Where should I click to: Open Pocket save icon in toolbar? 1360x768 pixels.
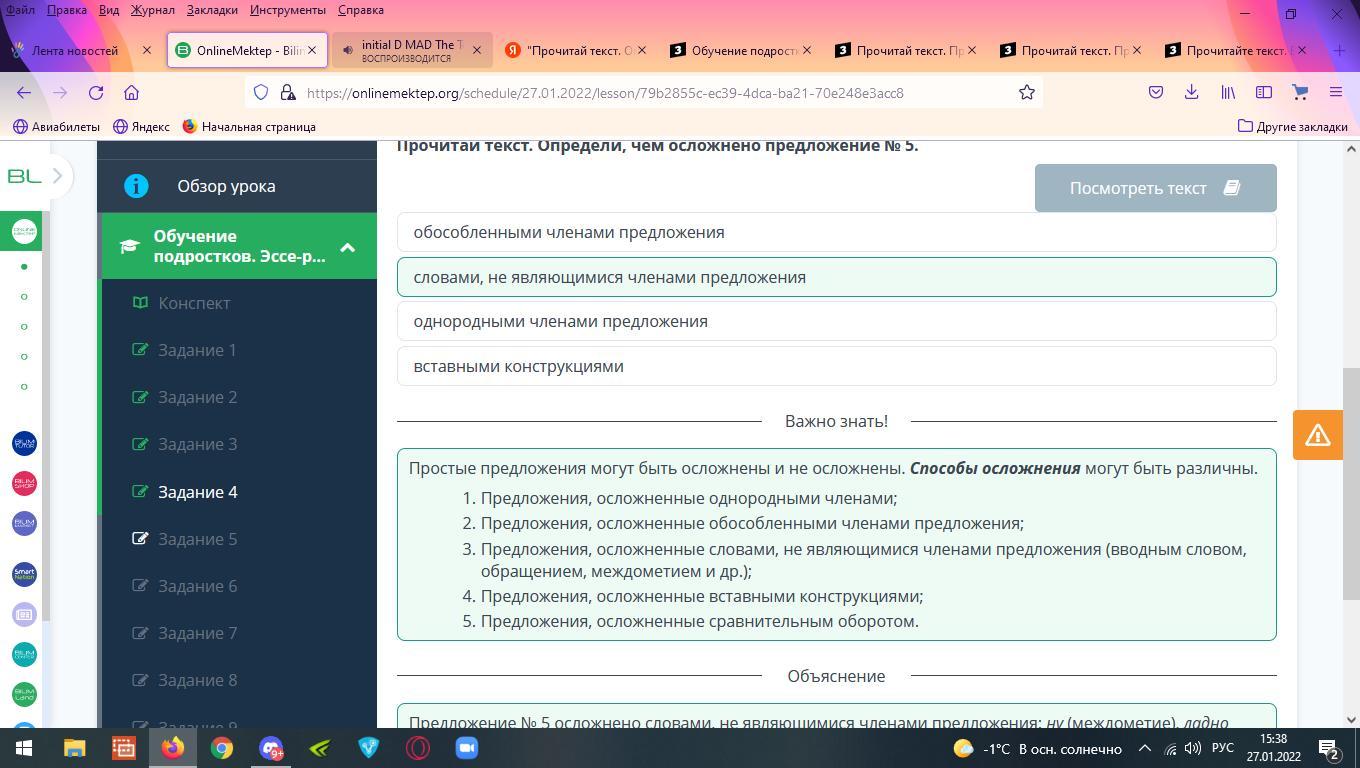point(1156,92)
